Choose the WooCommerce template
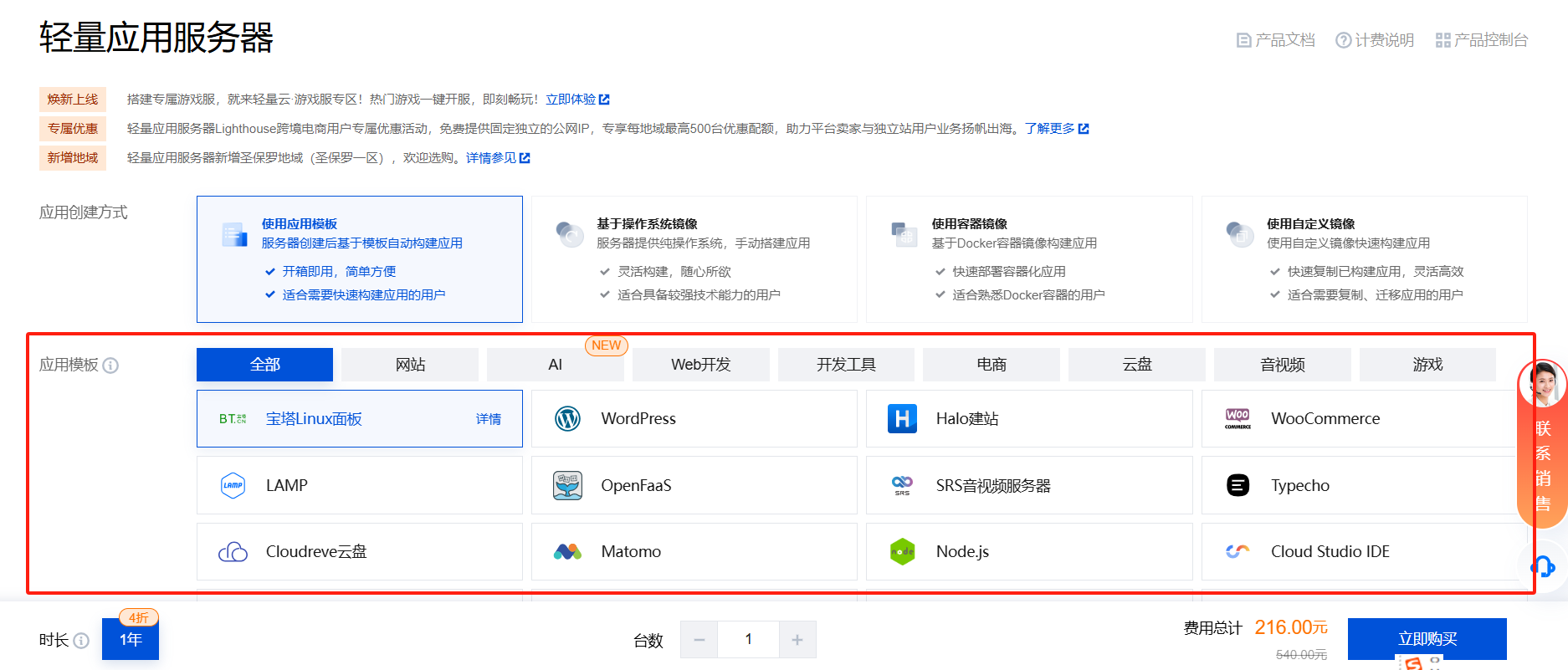The height and width of the screenshot is (670, 1568). 1365,418
